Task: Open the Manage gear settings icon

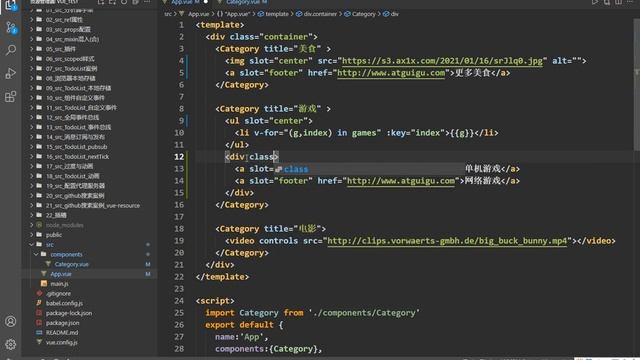Action: pyautogui.click(x=11, y=344)
